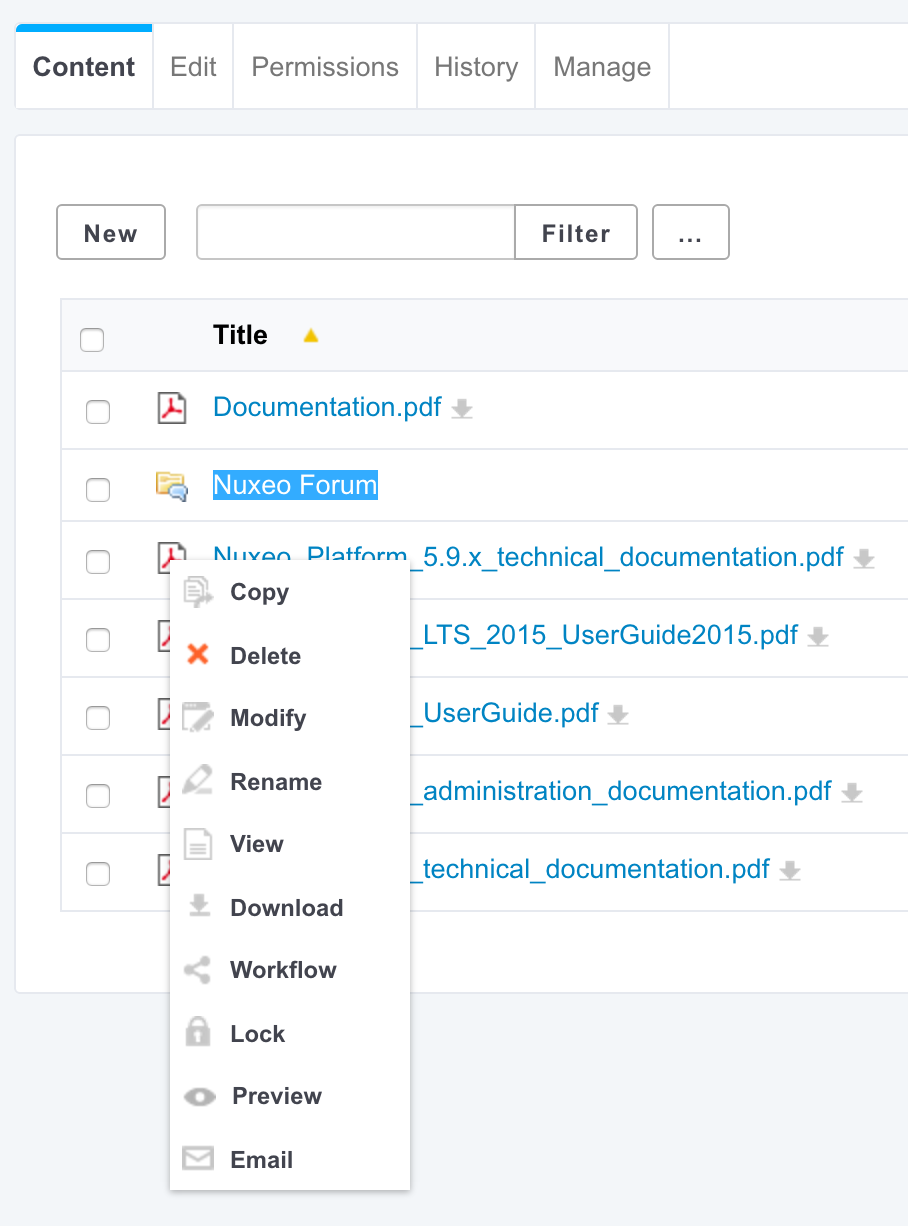908x1226 pixels.
Task: Switch to the Permissions tab
Action: tap(325, 67)
